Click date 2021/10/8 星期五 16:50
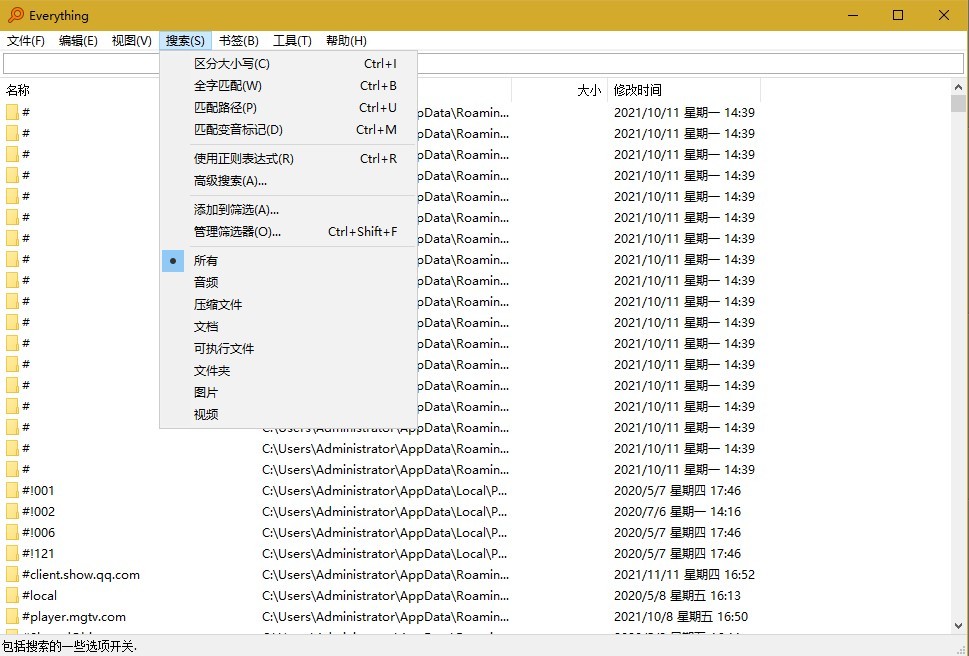The image size is (969, 656). click(x=680, y=616)
